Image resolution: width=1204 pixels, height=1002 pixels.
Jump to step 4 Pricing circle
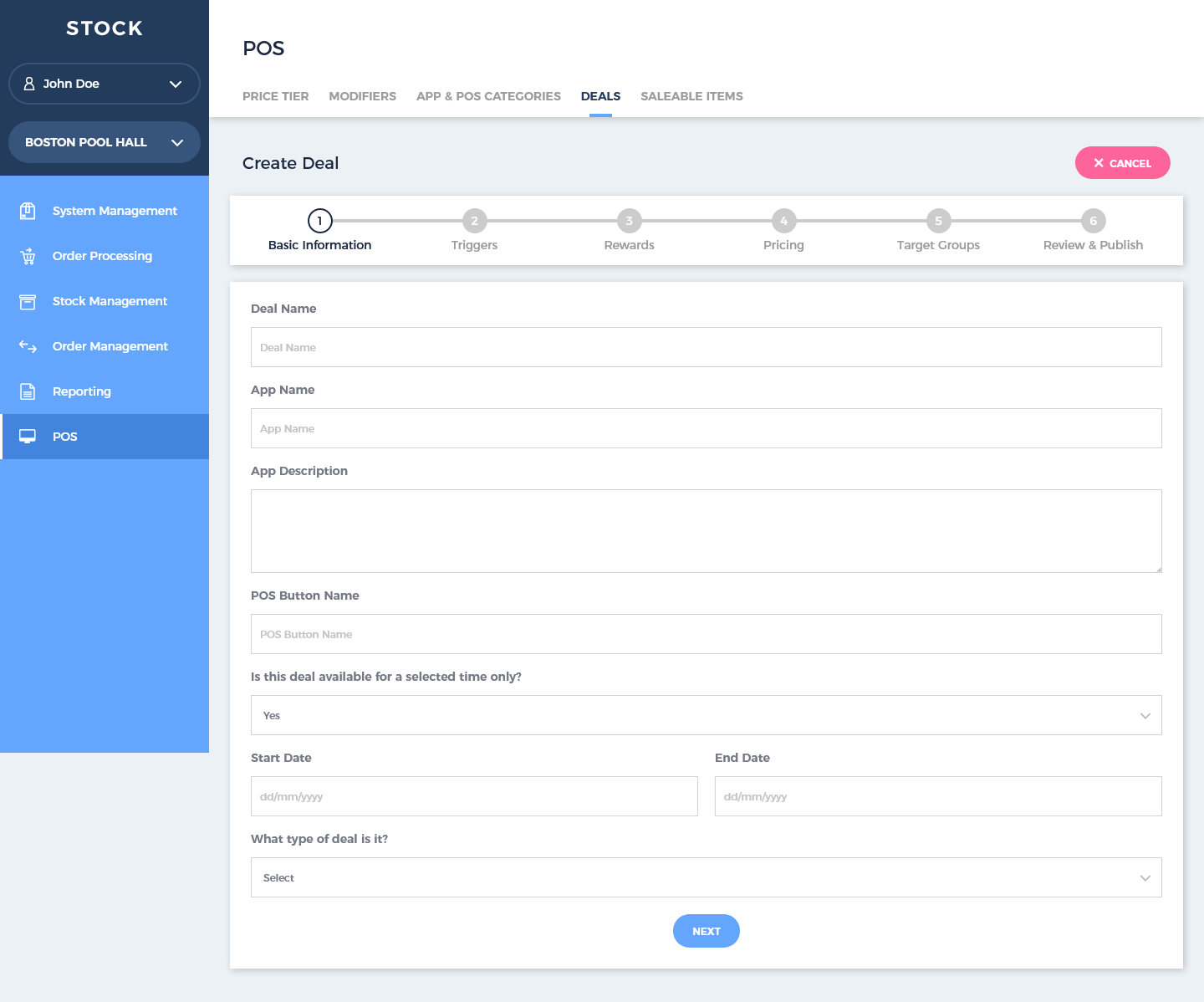click(x=783, y=221)
